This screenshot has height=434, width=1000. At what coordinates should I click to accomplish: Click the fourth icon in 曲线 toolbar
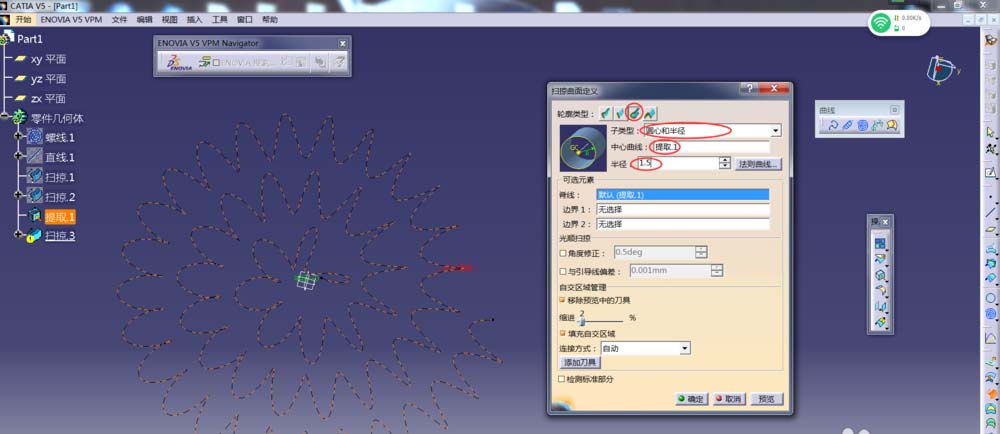pos(878,126)
